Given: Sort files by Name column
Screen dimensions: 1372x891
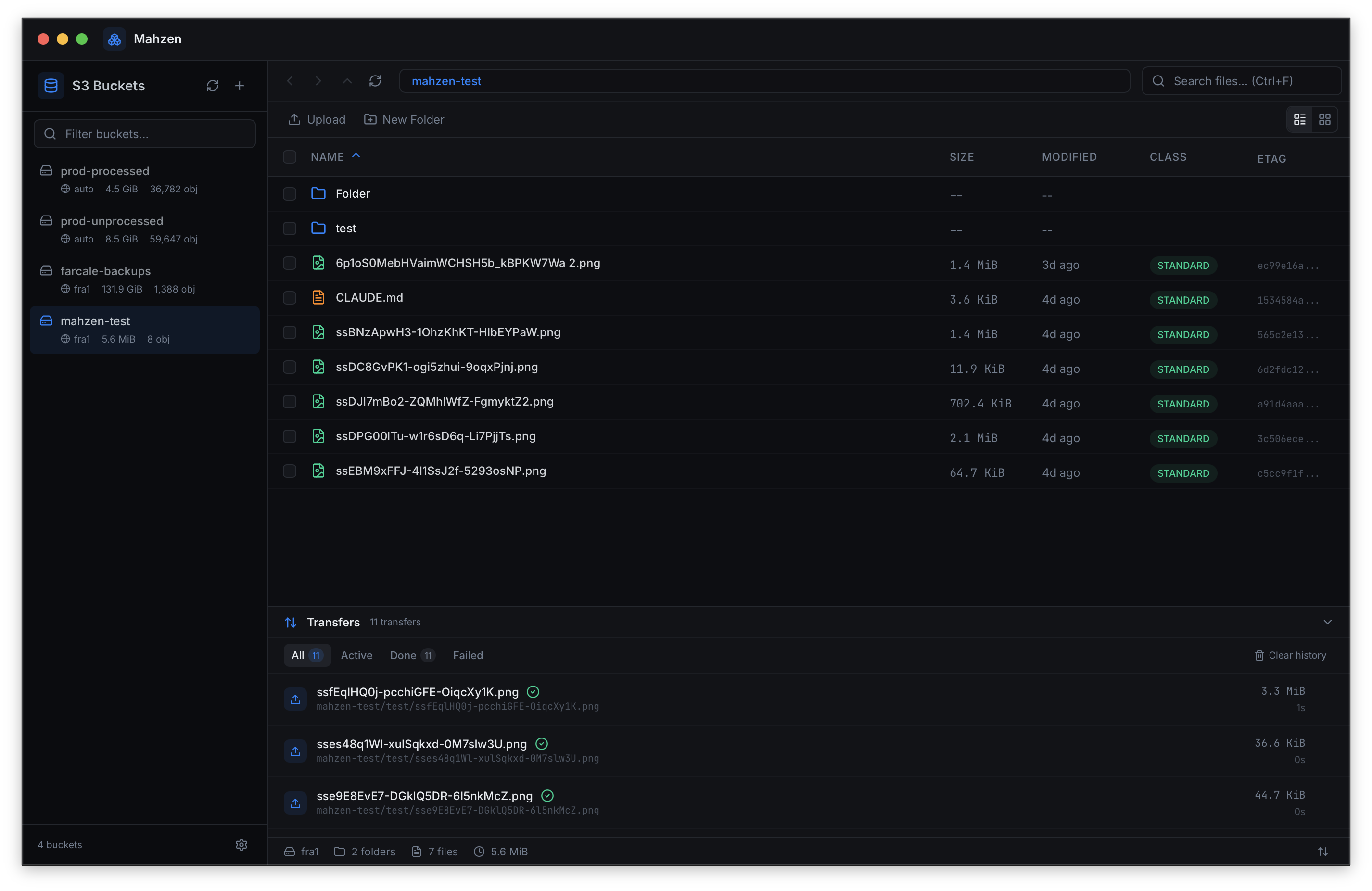Looking at the screenshot, I should coord(328,157).
